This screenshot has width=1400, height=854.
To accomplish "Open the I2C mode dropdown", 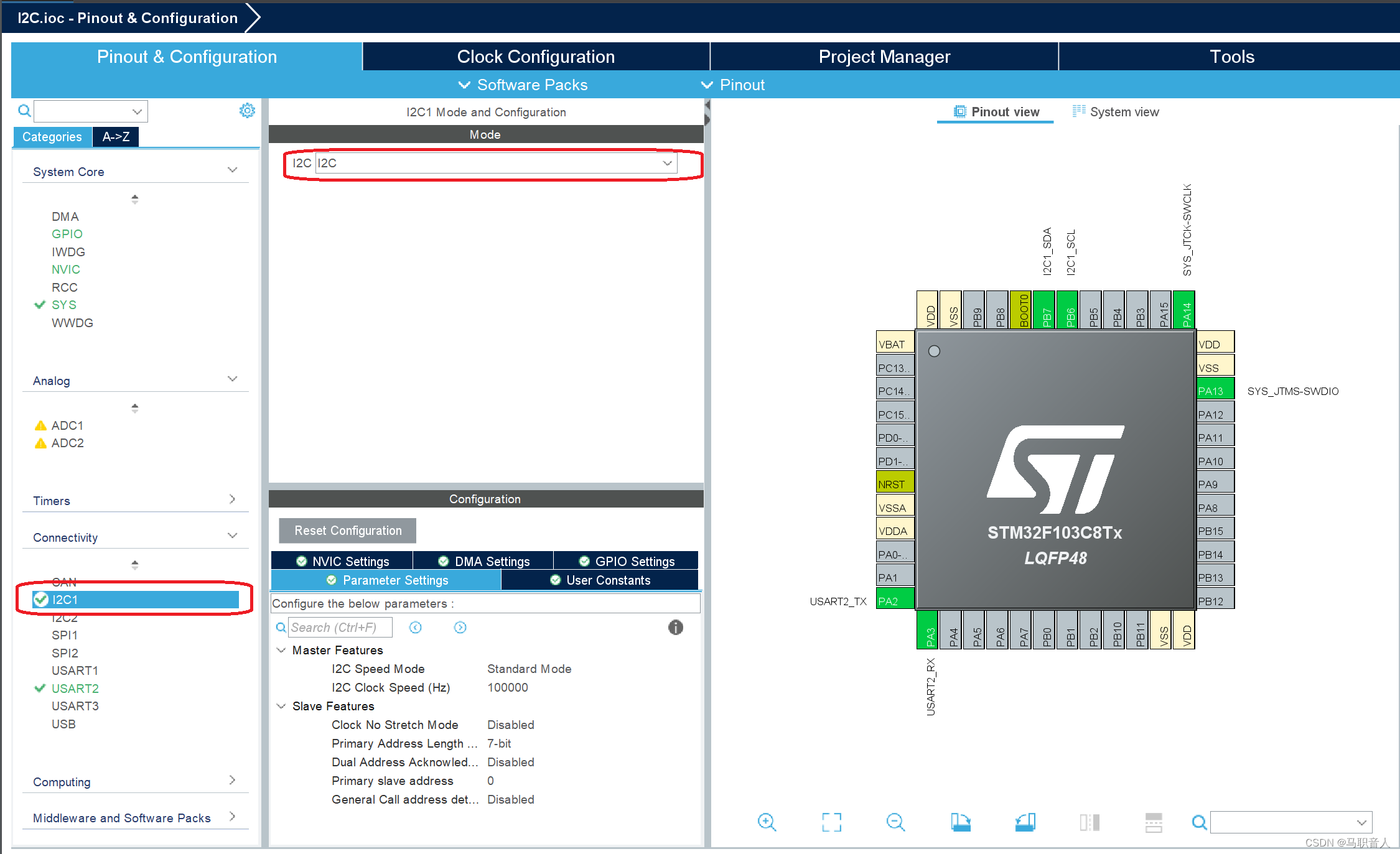I will [x=496, y=163].
